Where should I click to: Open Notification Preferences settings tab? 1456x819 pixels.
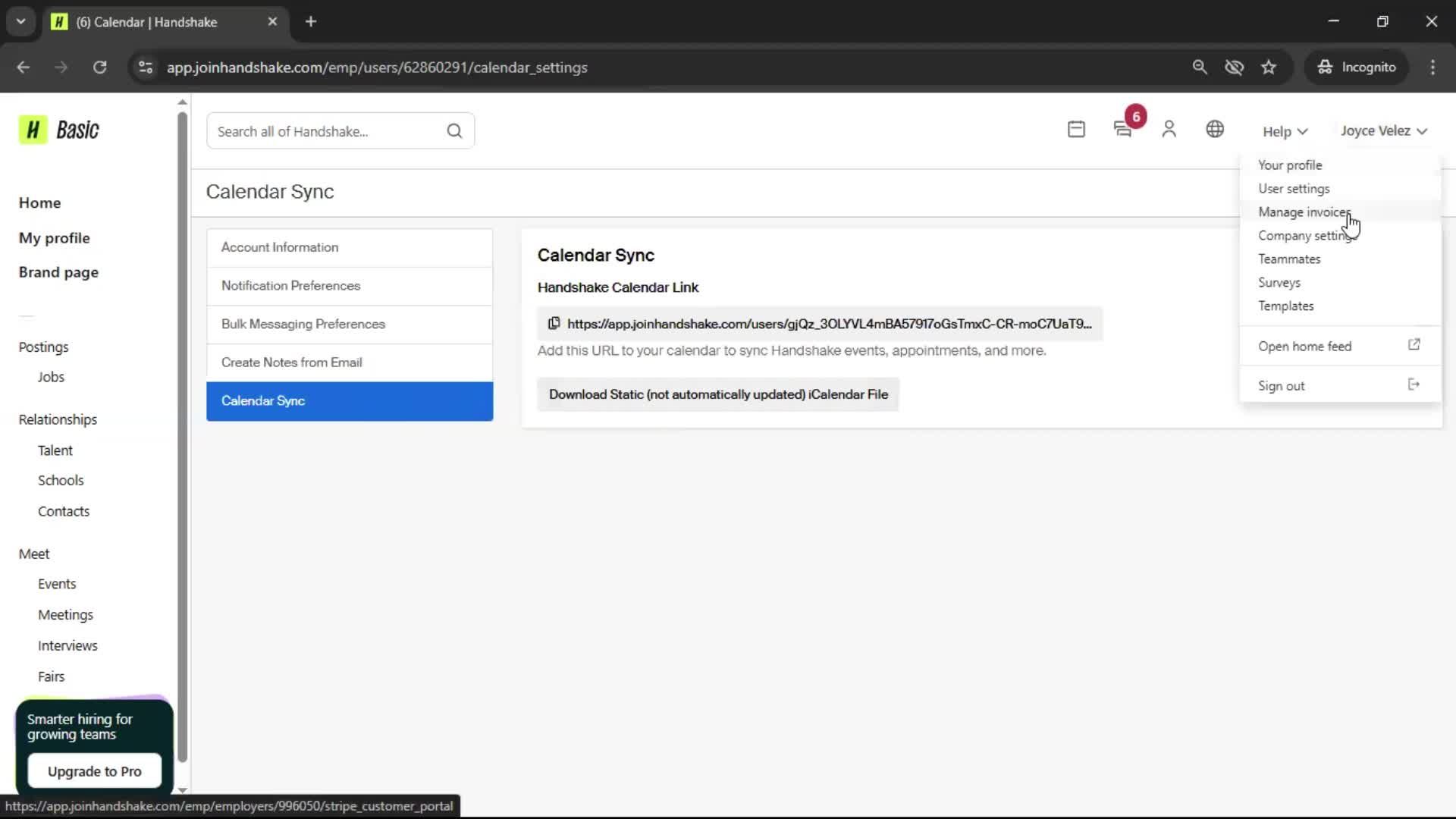pos(350,286)
